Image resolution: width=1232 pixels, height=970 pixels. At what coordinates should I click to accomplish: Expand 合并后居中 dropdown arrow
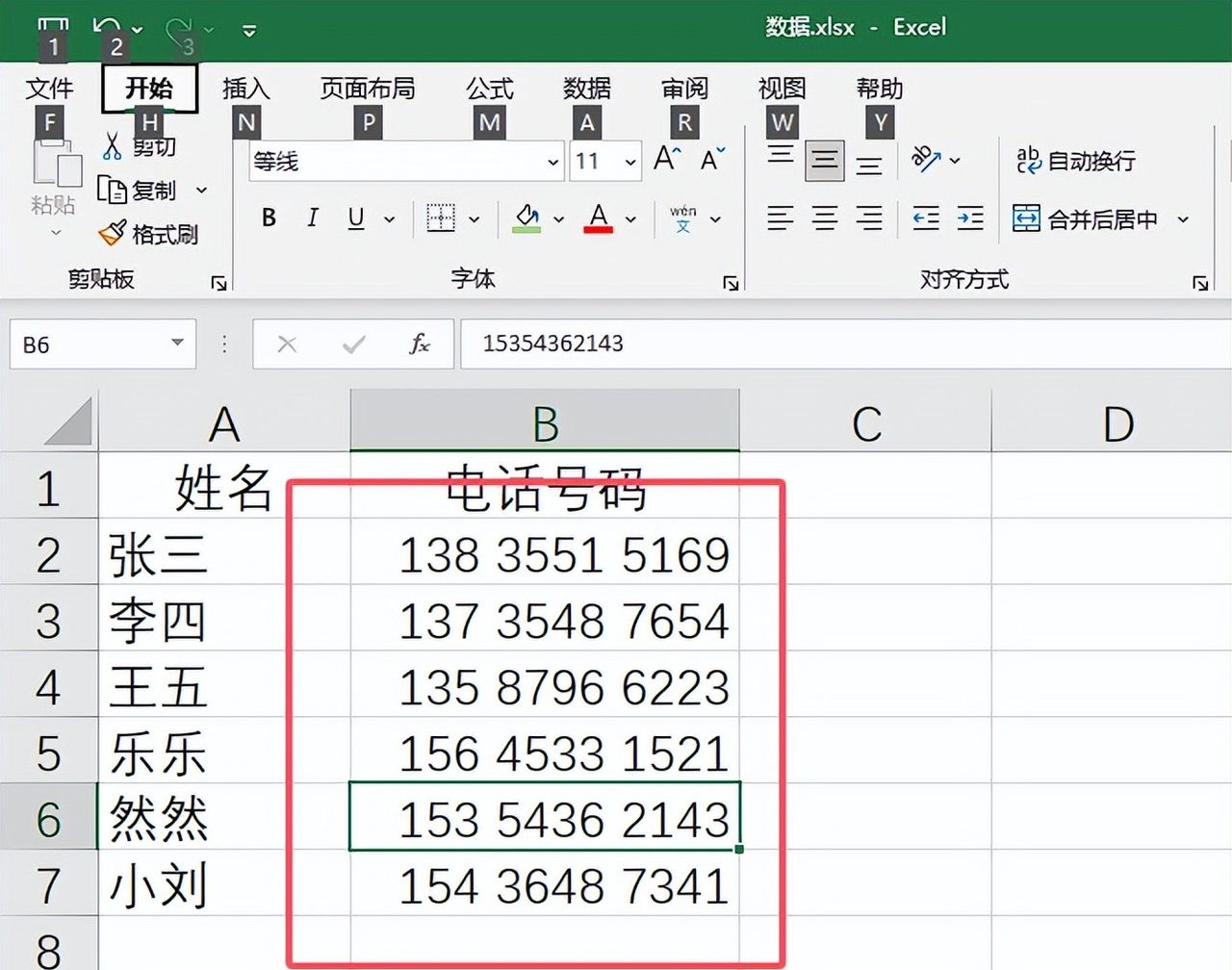tap(1183, 219)
